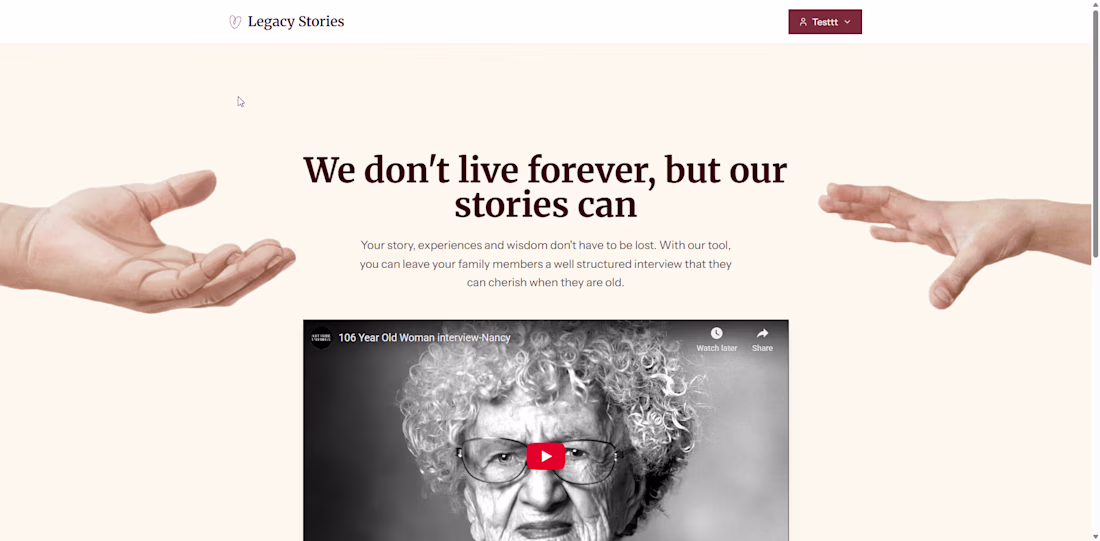Select the Share text label on video

pyautogui.click(x=763, y=348)
